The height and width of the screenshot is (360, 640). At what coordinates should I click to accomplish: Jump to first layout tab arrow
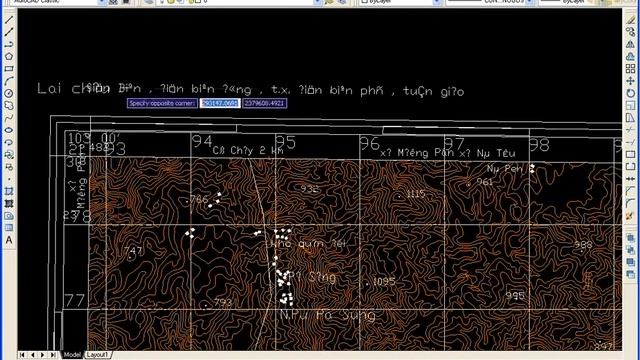click(22, 355)
